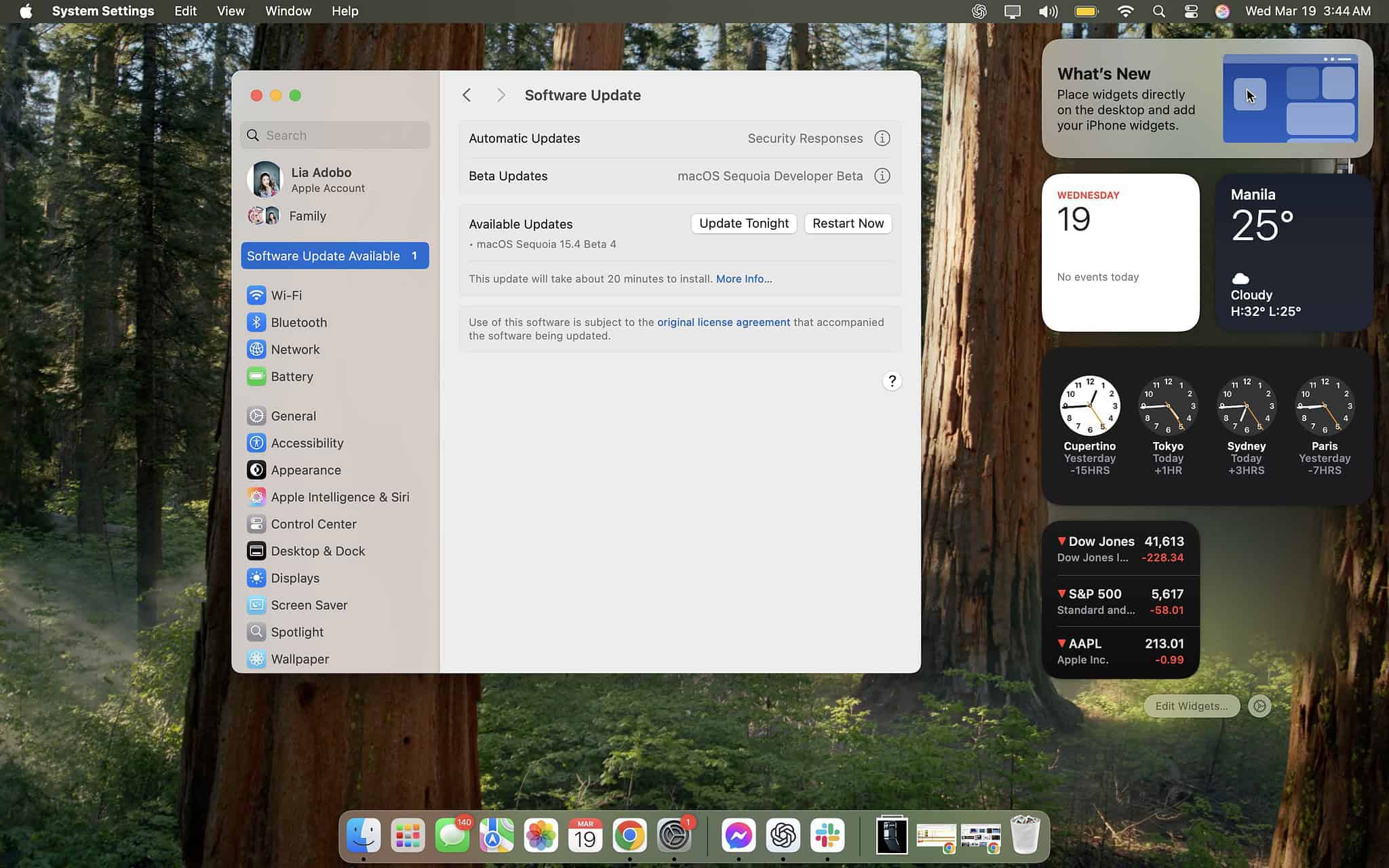Open Wallpaper settings
Viewport: 1389px width, 868px height.
300,658
